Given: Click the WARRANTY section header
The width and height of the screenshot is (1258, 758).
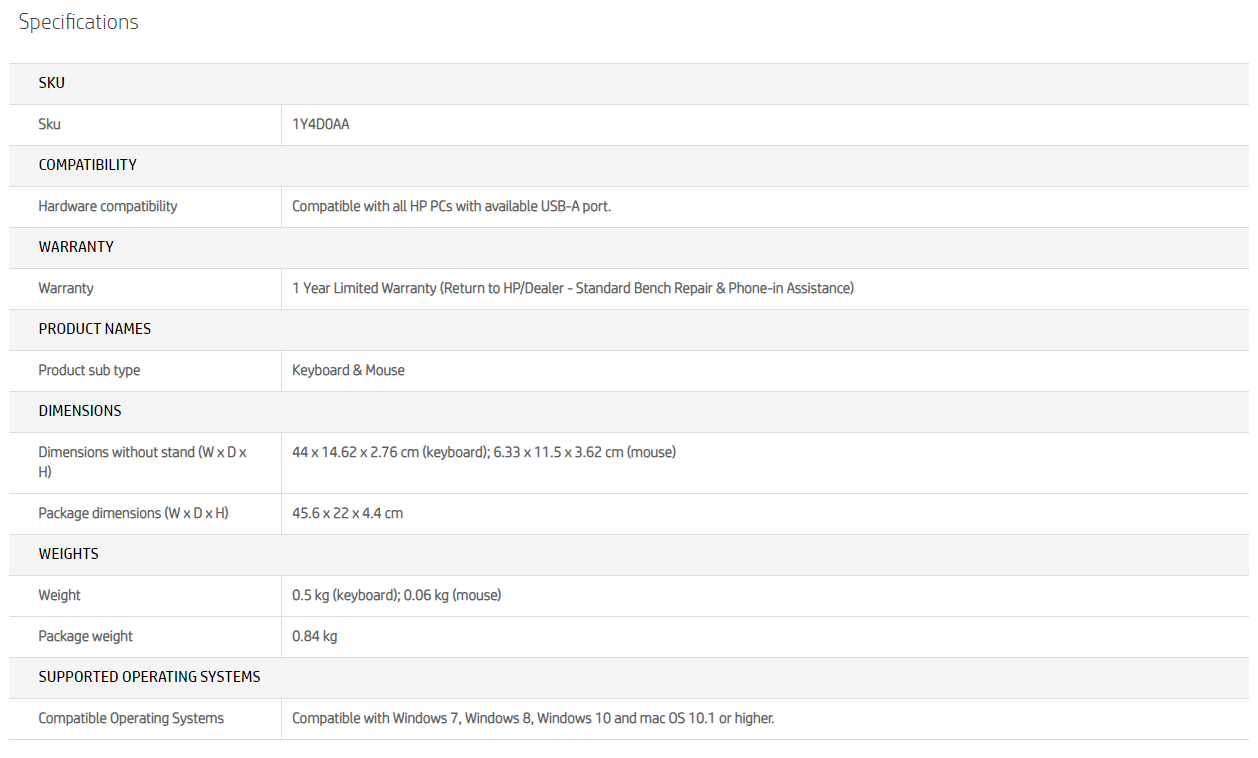Looking at the screenshot, I should (76, 247).
